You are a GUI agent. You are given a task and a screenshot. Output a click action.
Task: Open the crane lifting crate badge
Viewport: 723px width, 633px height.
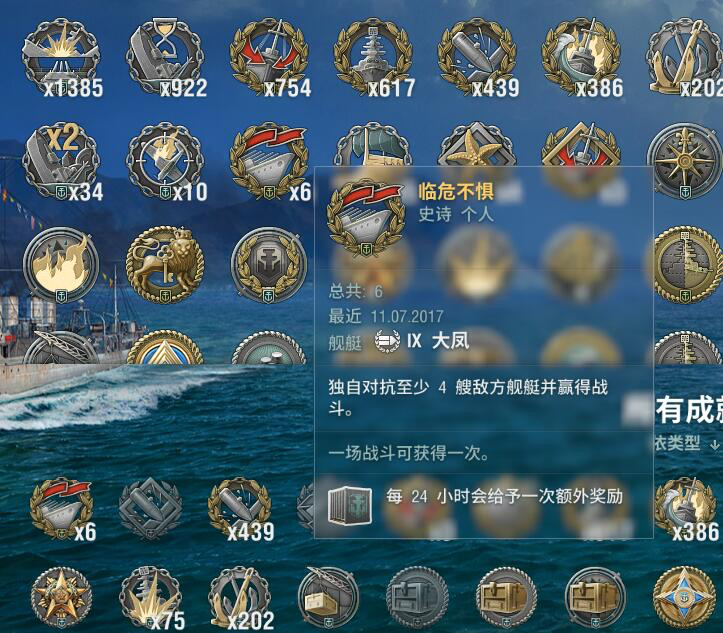coord(328,597)
